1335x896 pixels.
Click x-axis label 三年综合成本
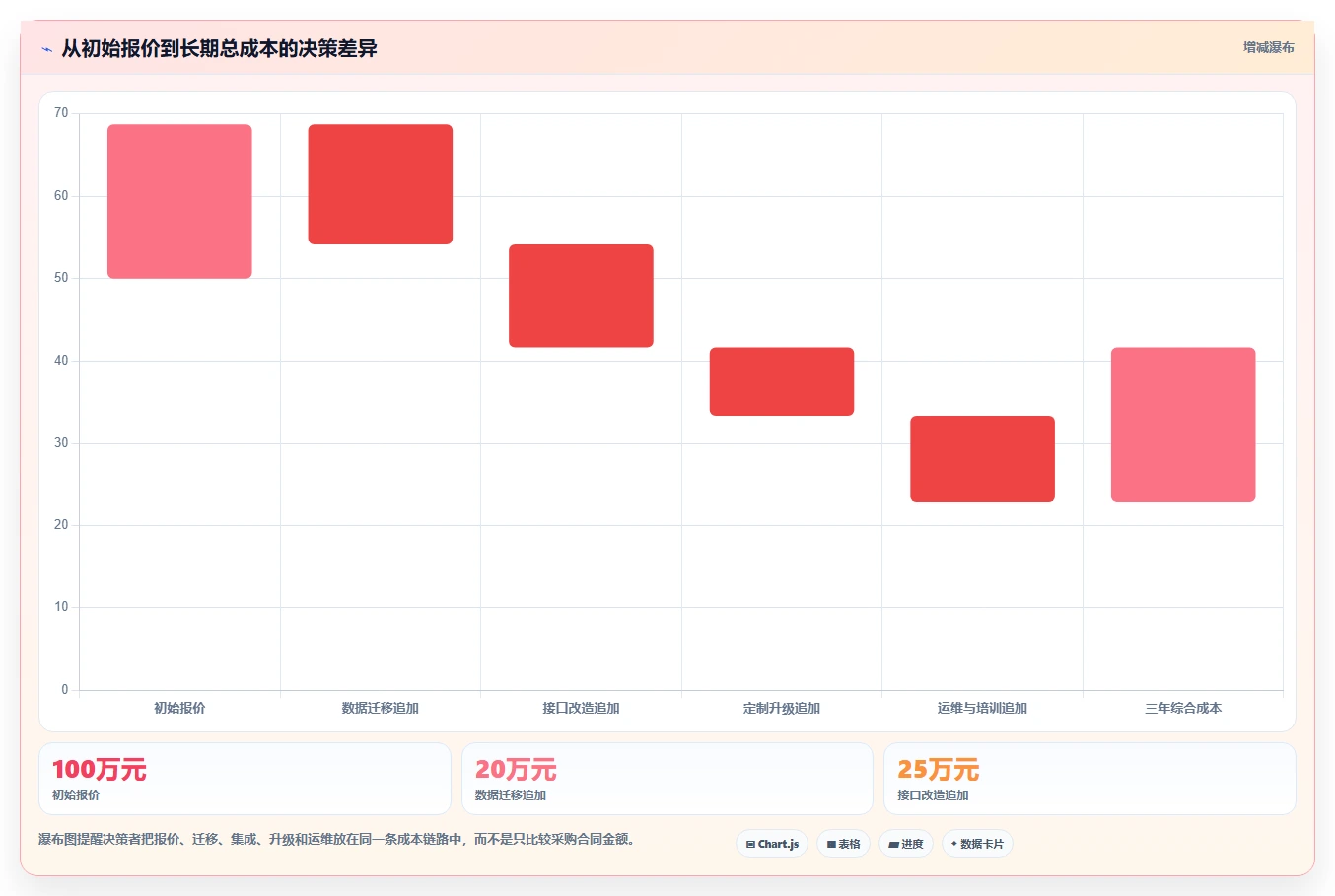(1183, 708)
